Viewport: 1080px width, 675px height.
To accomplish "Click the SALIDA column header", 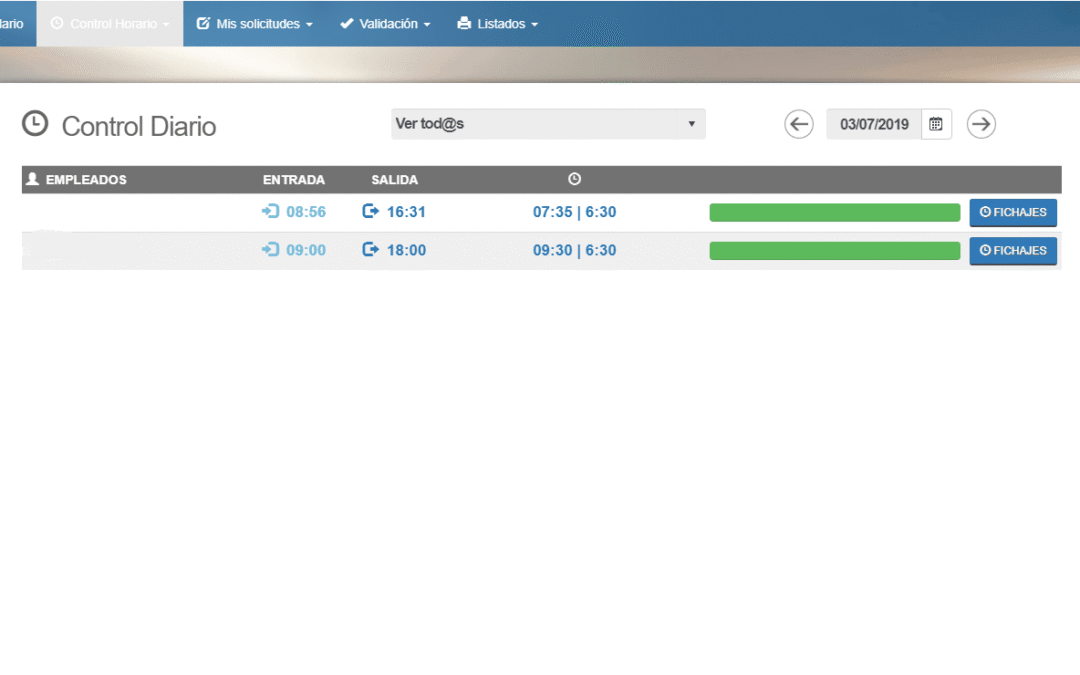I will click(x=395, y=180).
